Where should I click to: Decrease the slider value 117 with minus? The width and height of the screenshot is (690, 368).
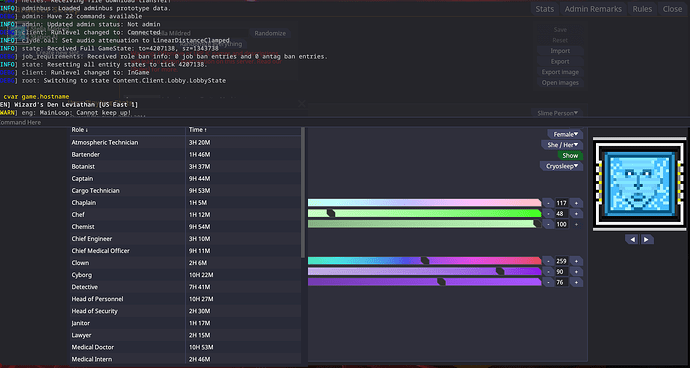[548, 203]
